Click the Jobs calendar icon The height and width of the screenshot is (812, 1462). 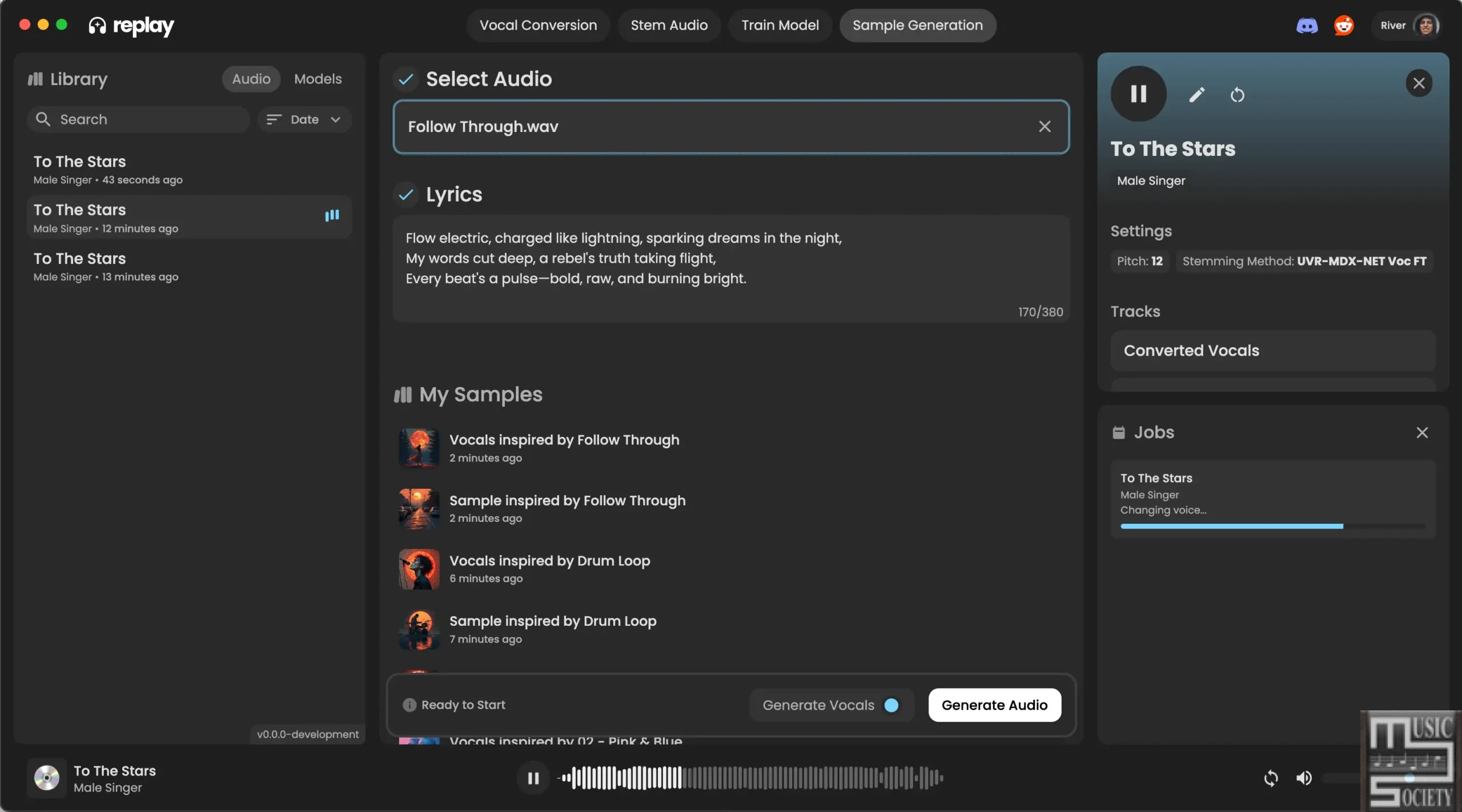(1119, 433)
